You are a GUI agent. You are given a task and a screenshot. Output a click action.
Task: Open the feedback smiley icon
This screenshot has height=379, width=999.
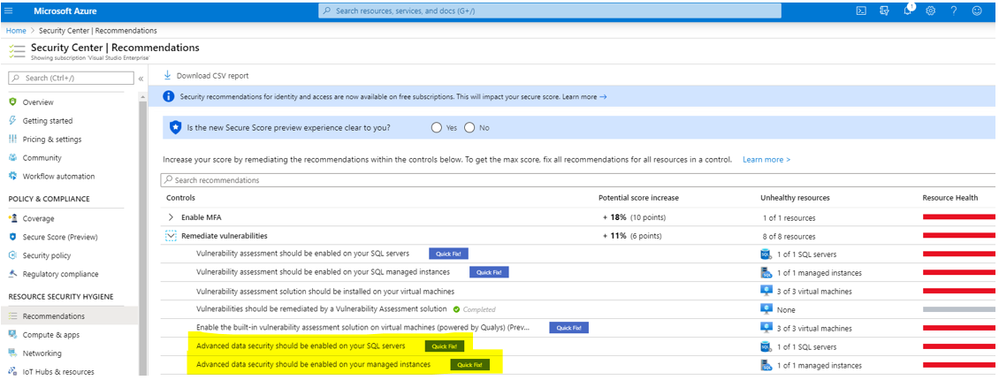pos(977,11)
